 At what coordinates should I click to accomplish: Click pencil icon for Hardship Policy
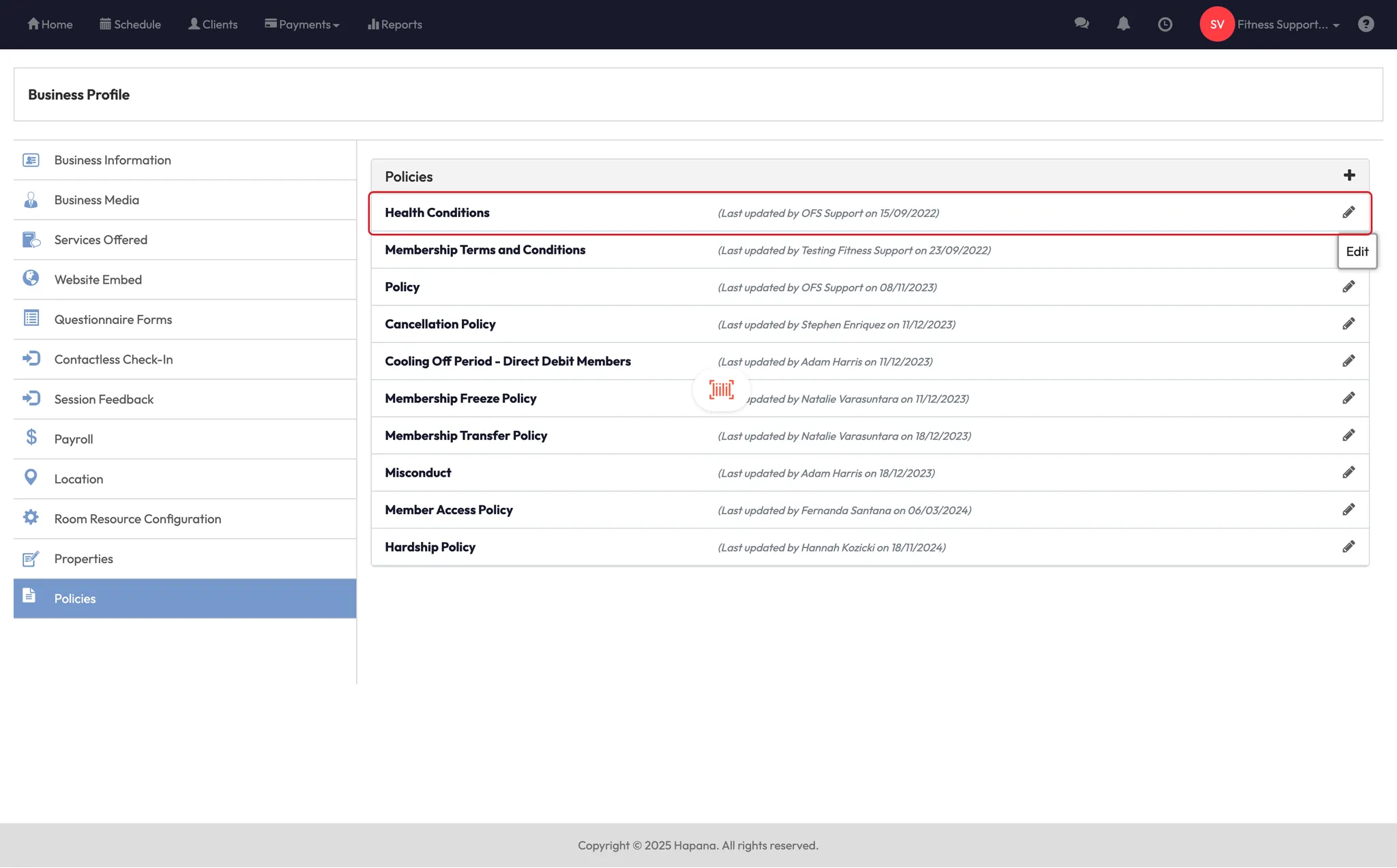[x=1348, y=547]
